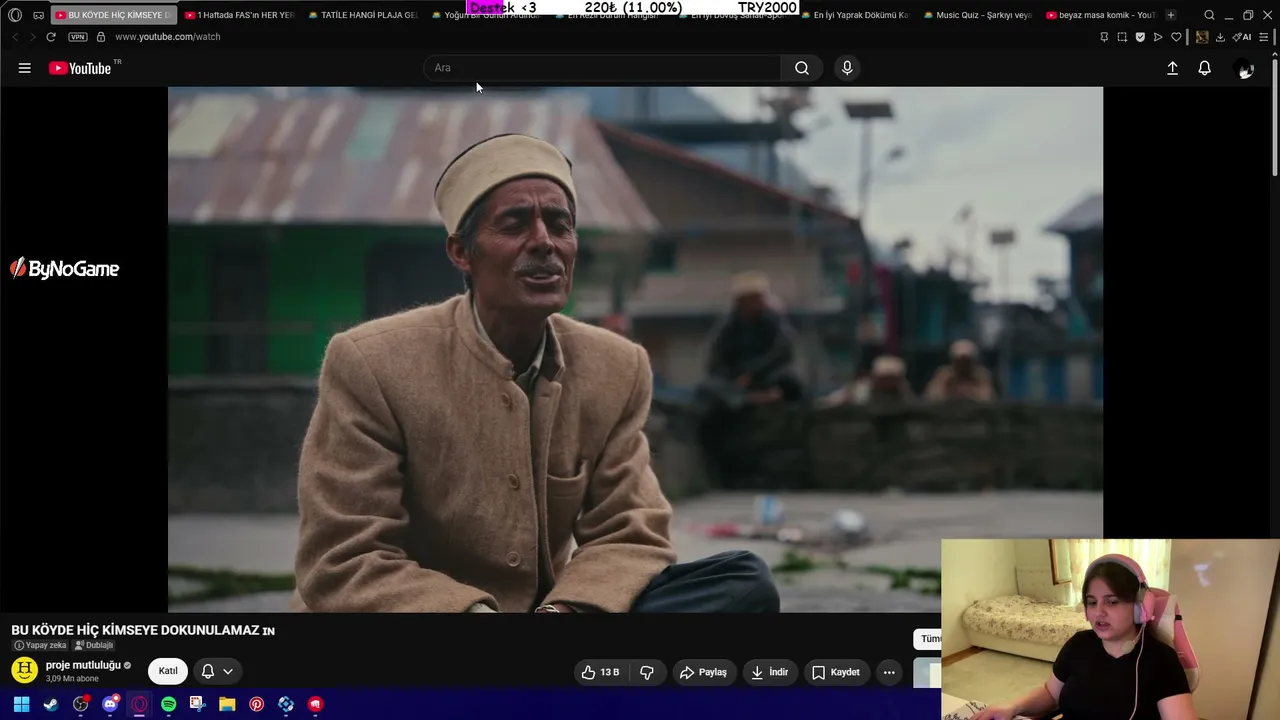Go back in browser history
Screen dimensions: 1280x720
click(x=15, y=37)
